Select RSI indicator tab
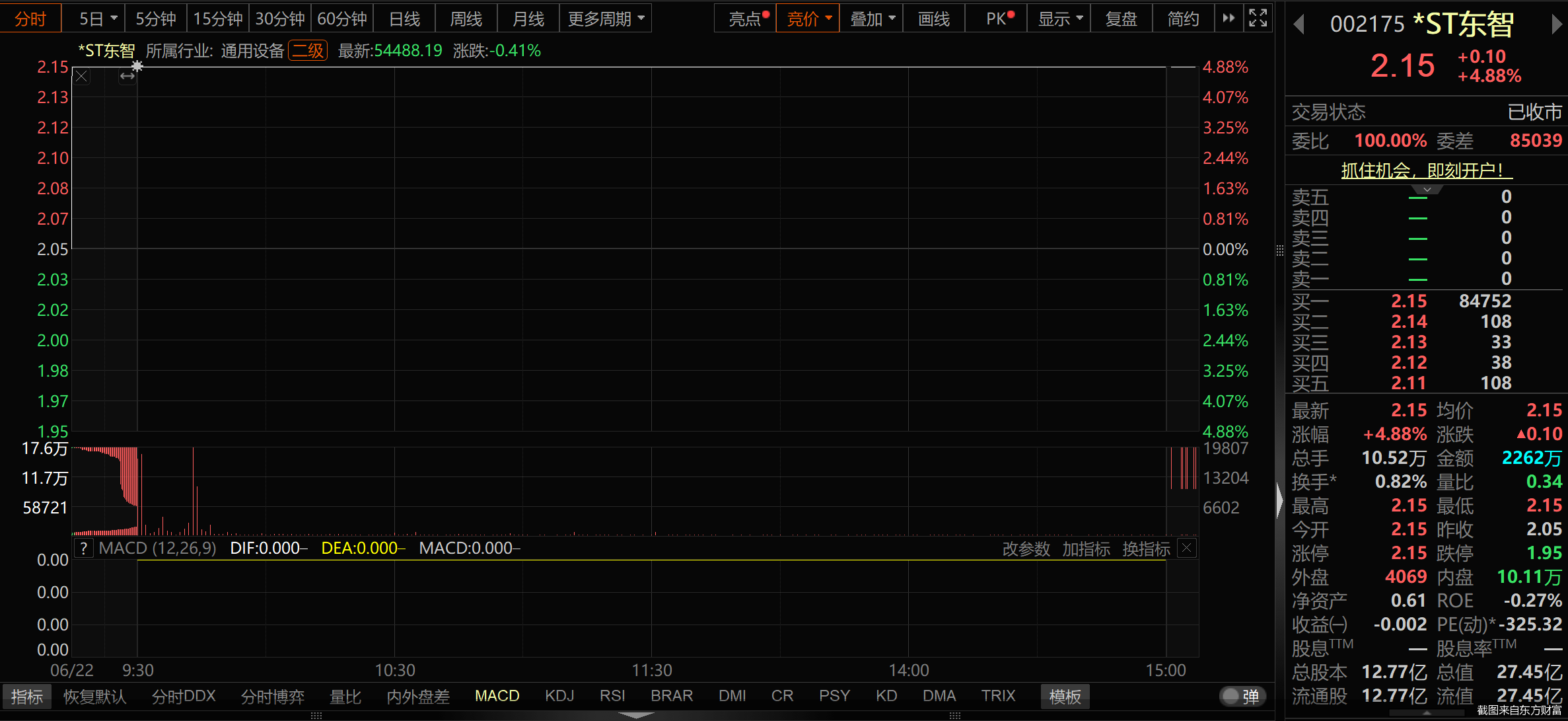This screenshot has width=1568, height=721. click(612, 696)
